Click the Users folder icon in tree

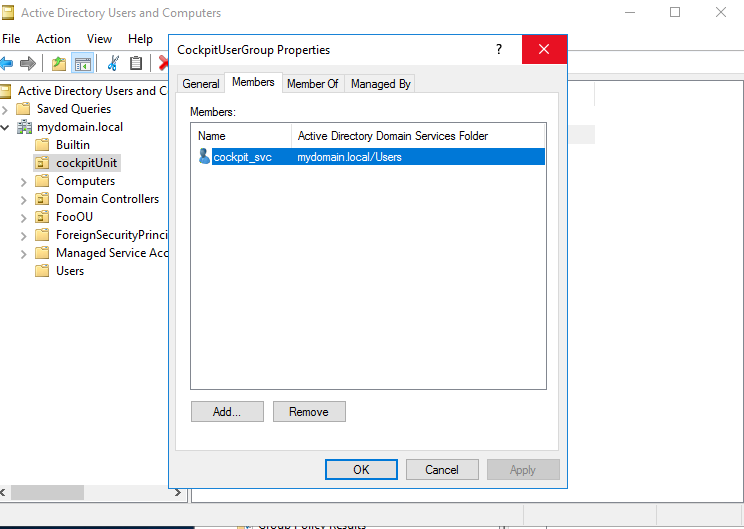pyautogui.click(x=42, y=270)
